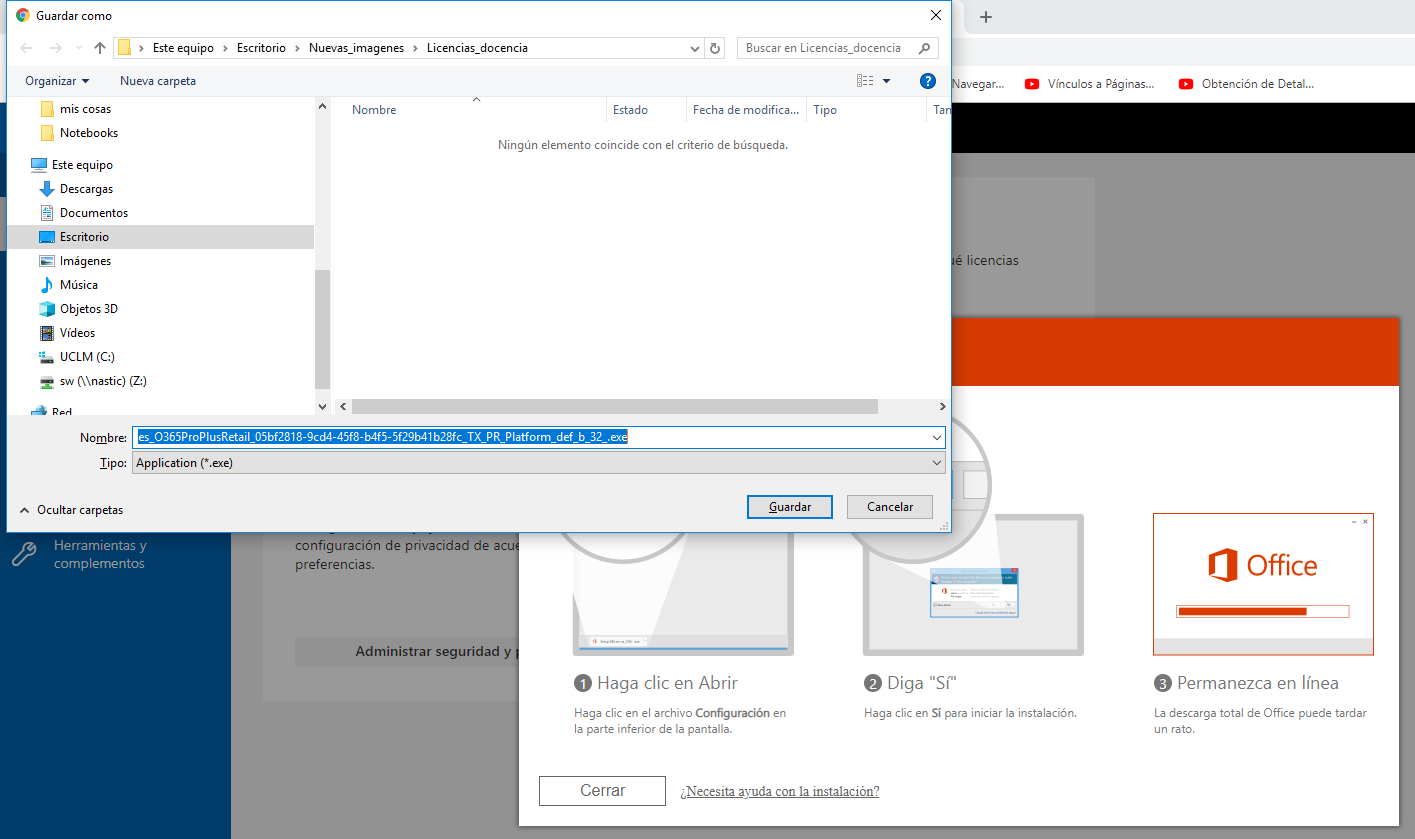Click Nuevas_imagenes in the address breadcrumb
Image resolution: width=1415 pixels, height=839 pixels.
click(x=355, y=48)
